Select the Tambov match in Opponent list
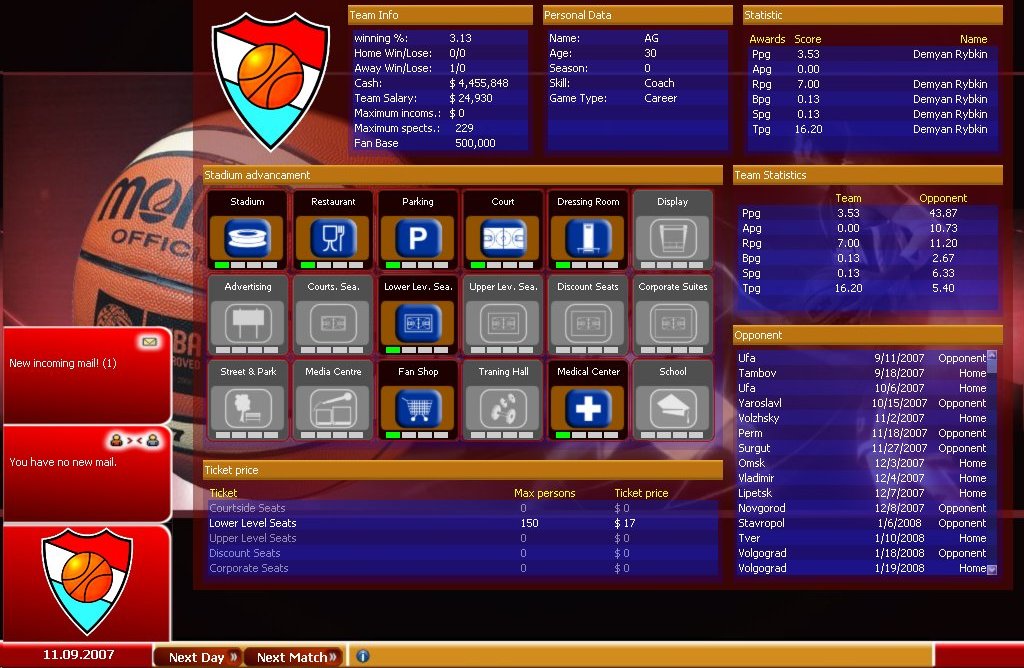This screenshot has width=1024, height=668. coord(862,373)
